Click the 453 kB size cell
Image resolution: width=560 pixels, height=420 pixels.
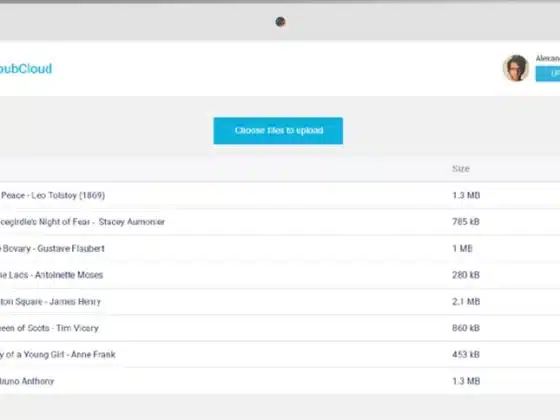click(466, 355)
